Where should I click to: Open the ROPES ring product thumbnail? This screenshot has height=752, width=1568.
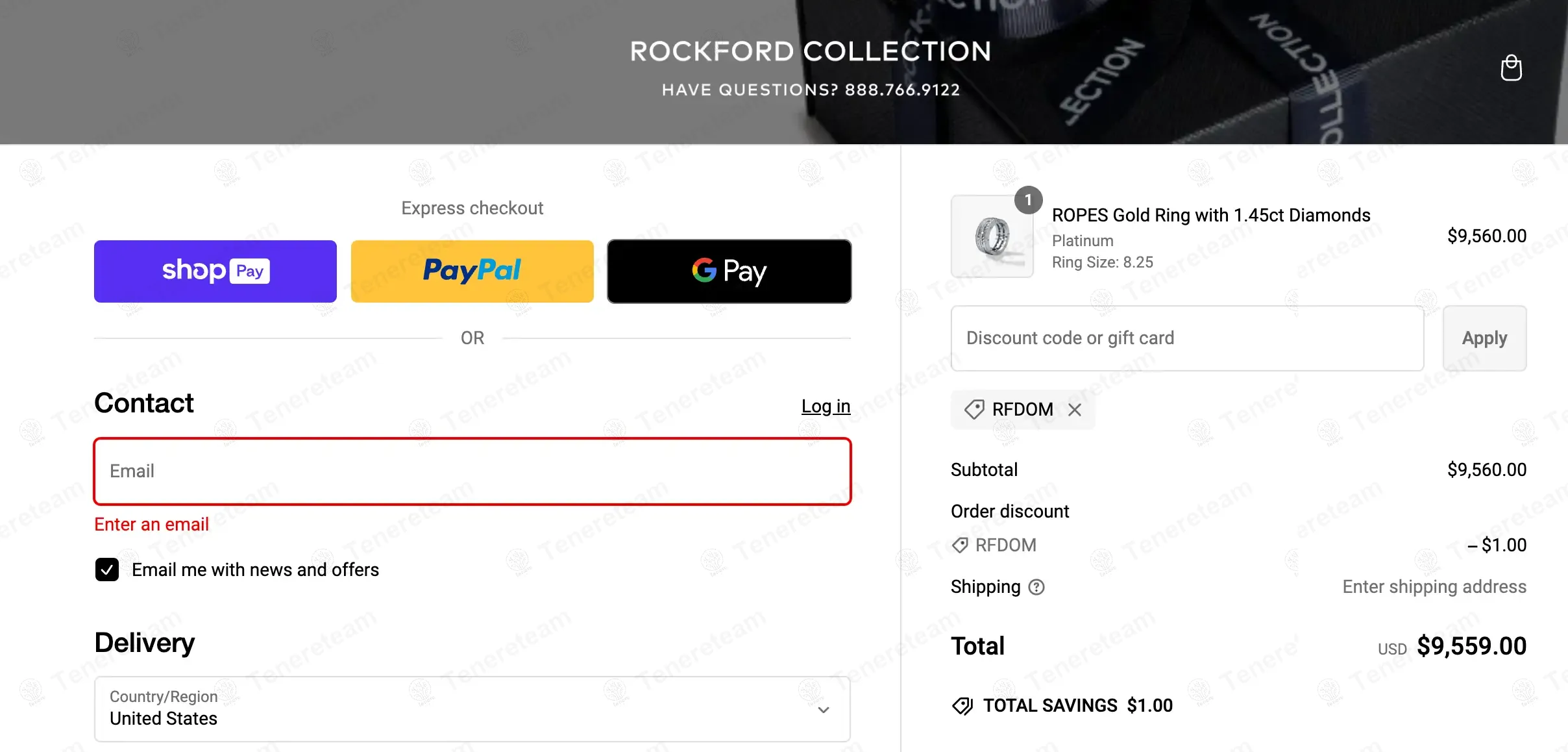(x=991, y=237)
